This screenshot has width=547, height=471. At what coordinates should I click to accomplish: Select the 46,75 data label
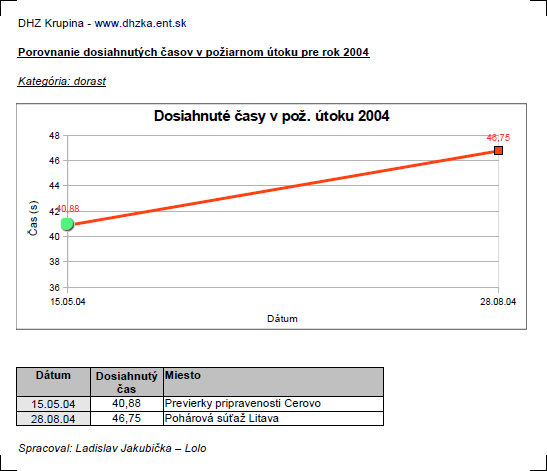coord(498,138)
